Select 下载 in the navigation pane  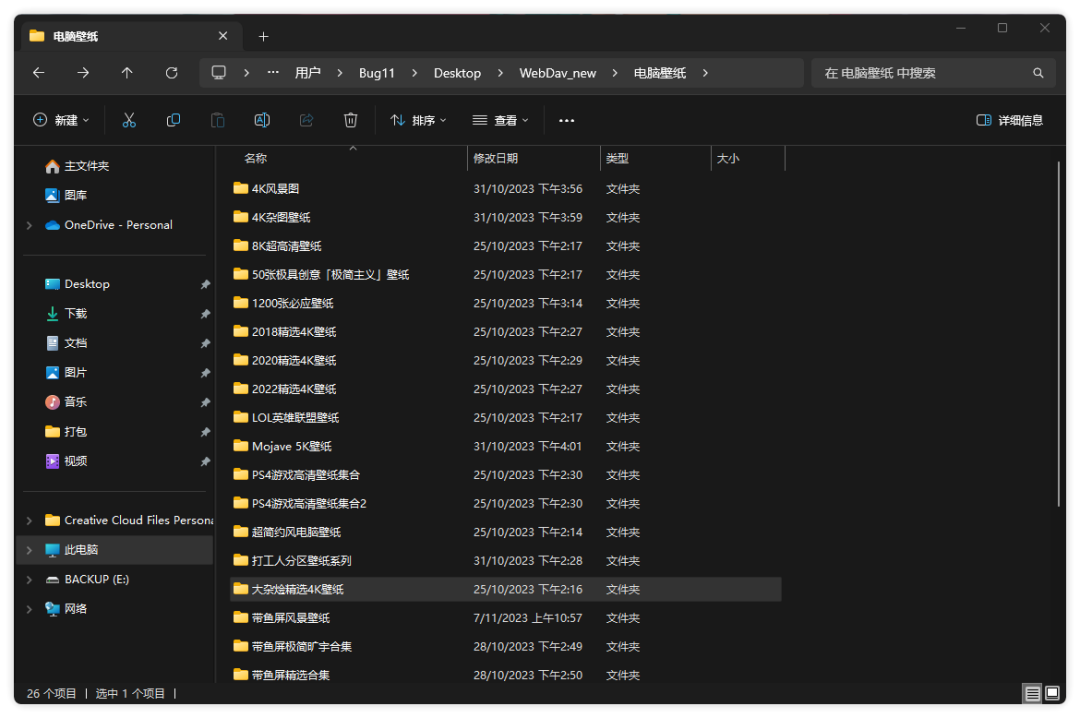click(76, 314)
